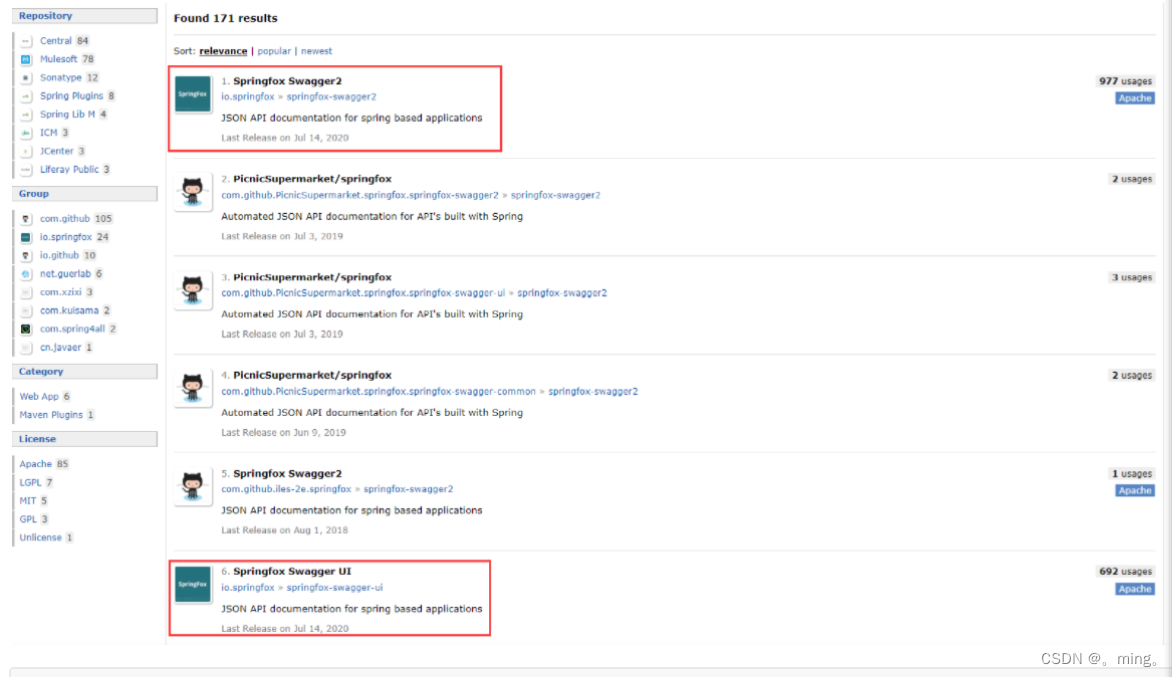Open result 5 Springfox Swagger2 title

coord(287,473)
